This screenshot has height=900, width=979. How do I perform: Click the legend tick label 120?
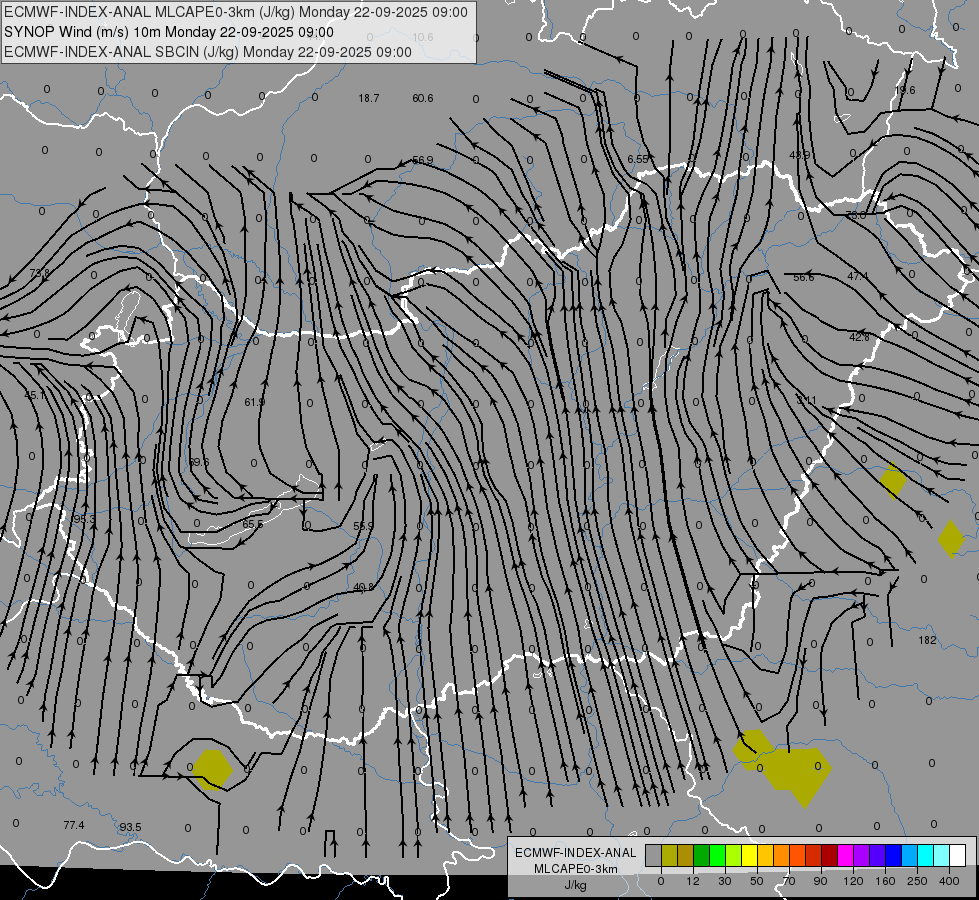(x=854, y=881)
